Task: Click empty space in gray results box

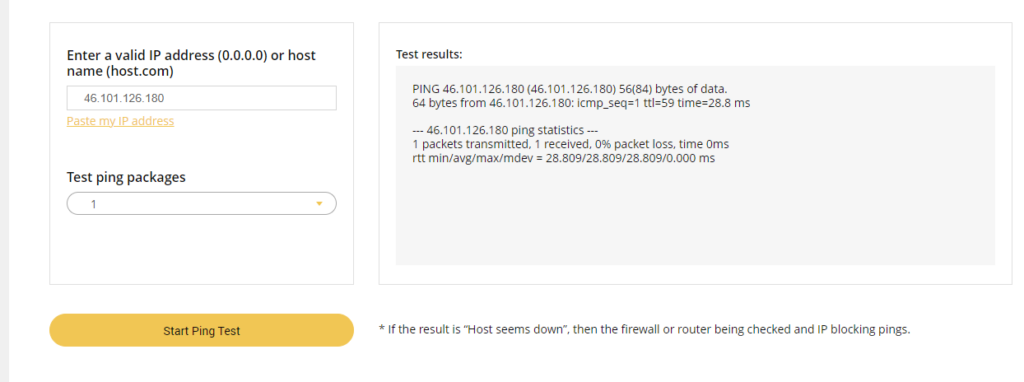Action: (696, 215)
